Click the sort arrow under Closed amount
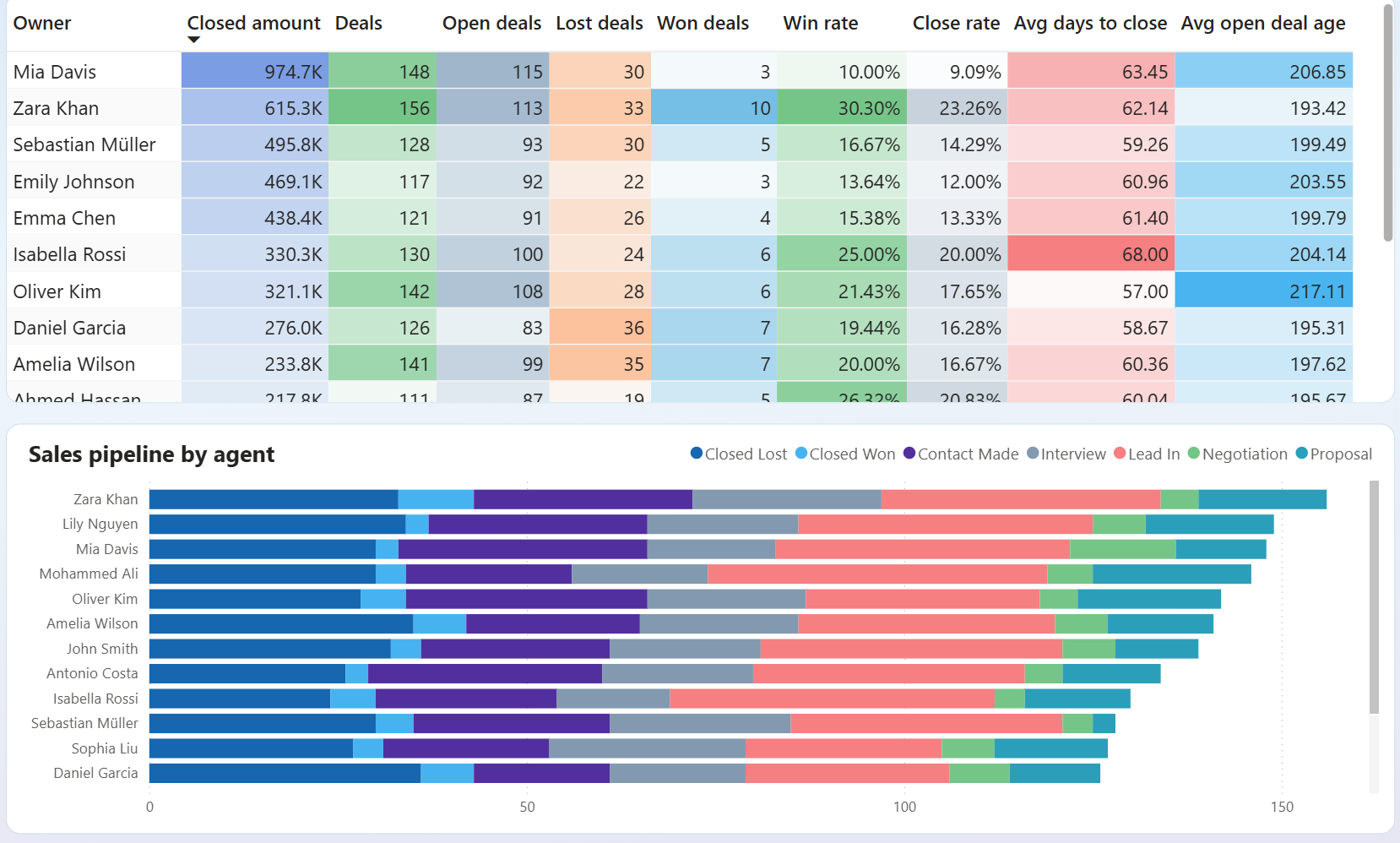 click(x=193, y=39)
